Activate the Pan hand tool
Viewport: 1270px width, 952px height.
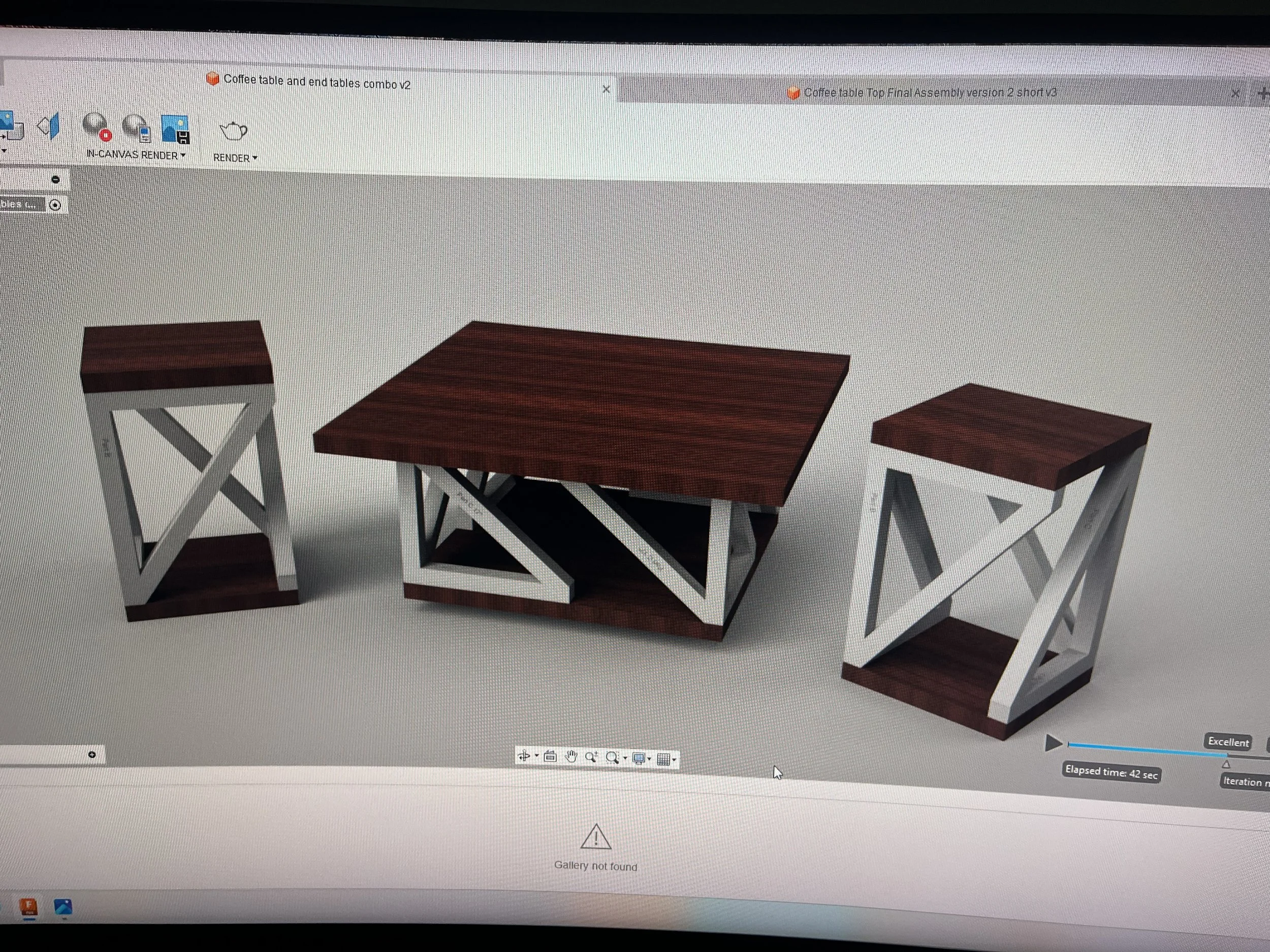coord(570,757)
